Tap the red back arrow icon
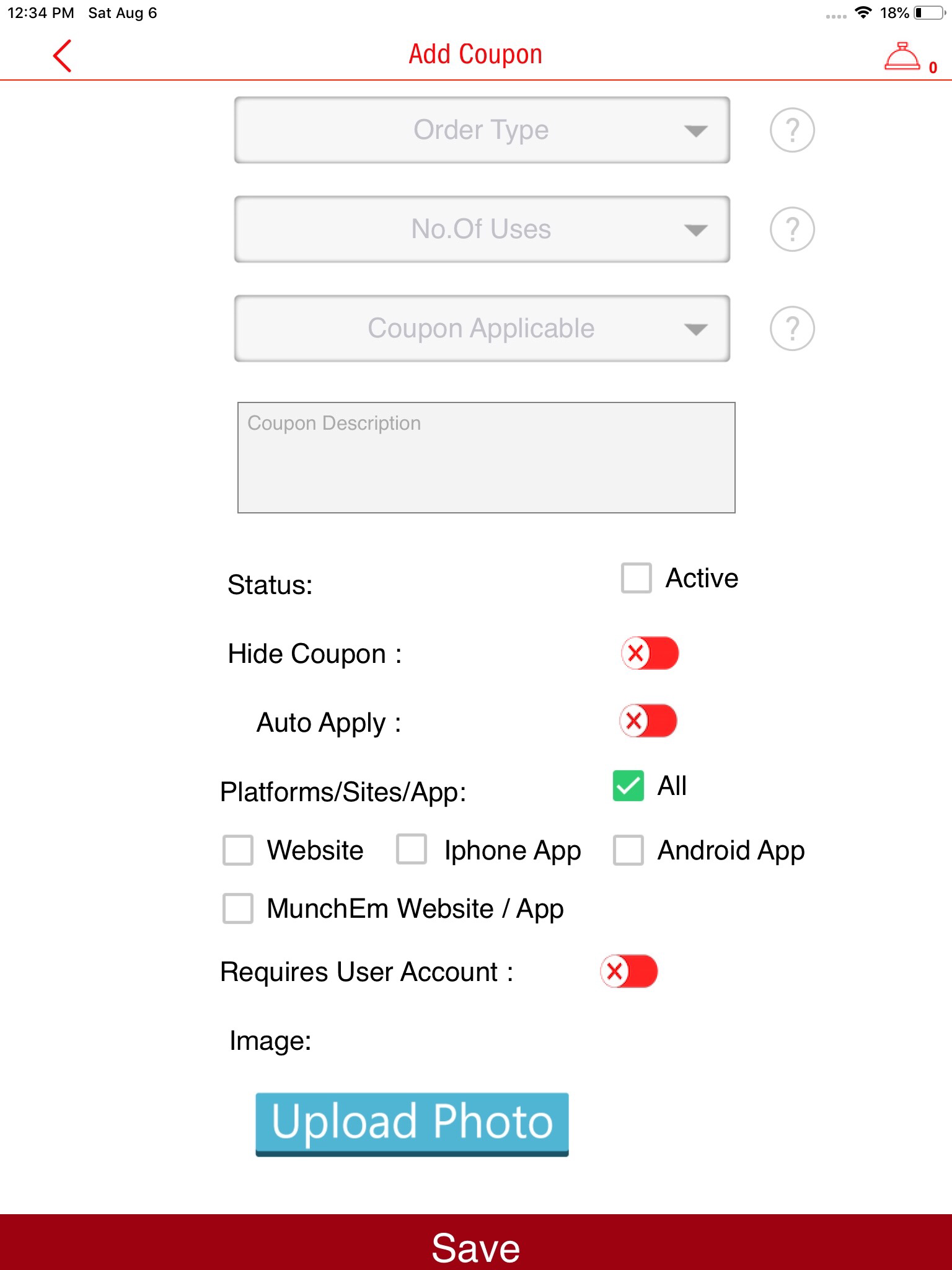This screenshot has height=1270, width=952. 62,56
